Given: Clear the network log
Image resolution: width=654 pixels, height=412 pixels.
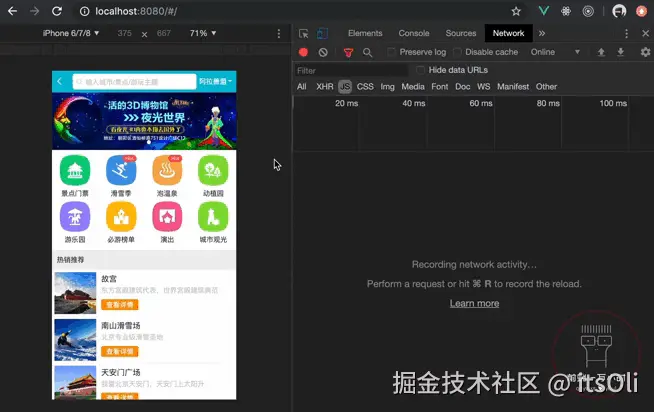Looking at the screenshot, I should tap(323, 52).
